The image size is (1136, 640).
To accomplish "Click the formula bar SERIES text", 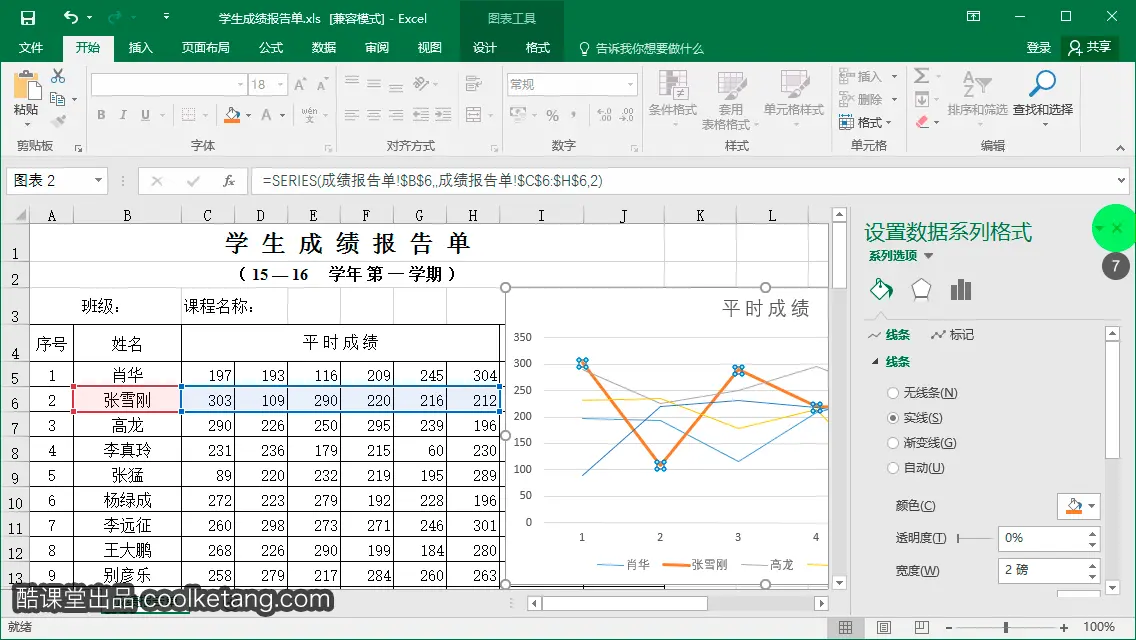I will (x=433, y=180).
